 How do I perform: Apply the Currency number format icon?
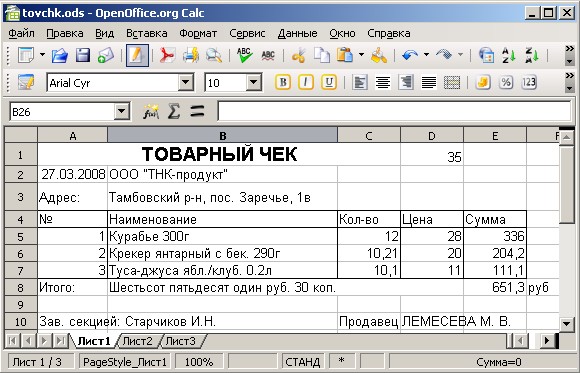[483, 82]
